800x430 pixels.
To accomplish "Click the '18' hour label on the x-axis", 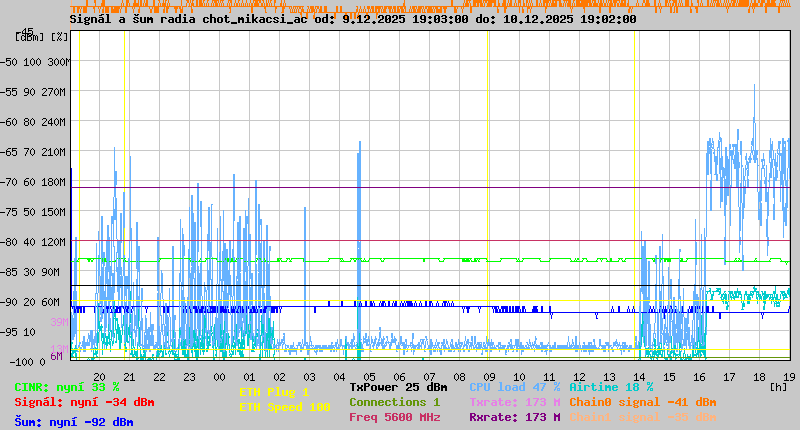I will pyautogui.click(x=759, y=377).
